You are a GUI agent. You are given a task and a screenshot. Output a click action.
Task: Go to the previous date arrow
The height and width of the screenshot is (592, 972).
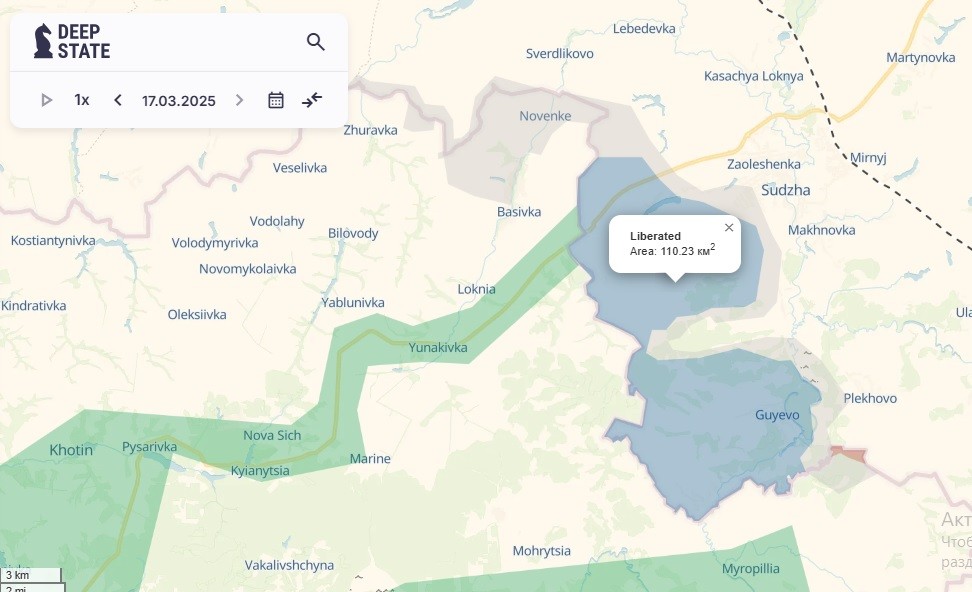tap(118, 100)
